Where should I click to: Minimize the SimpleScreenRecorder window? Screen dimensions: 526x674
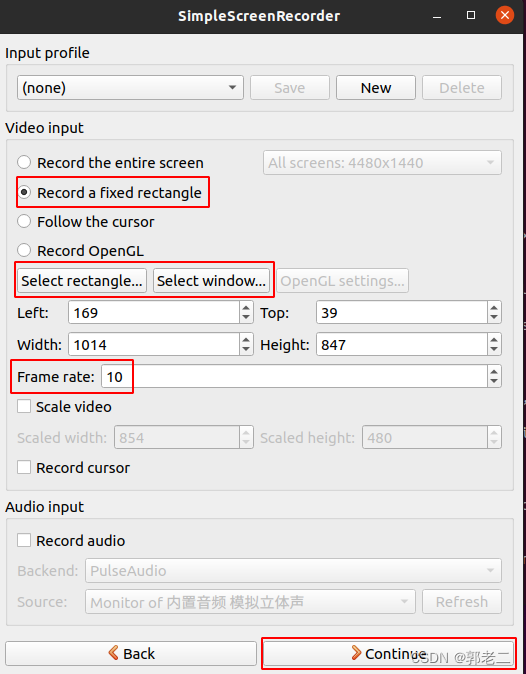[437, 16]
